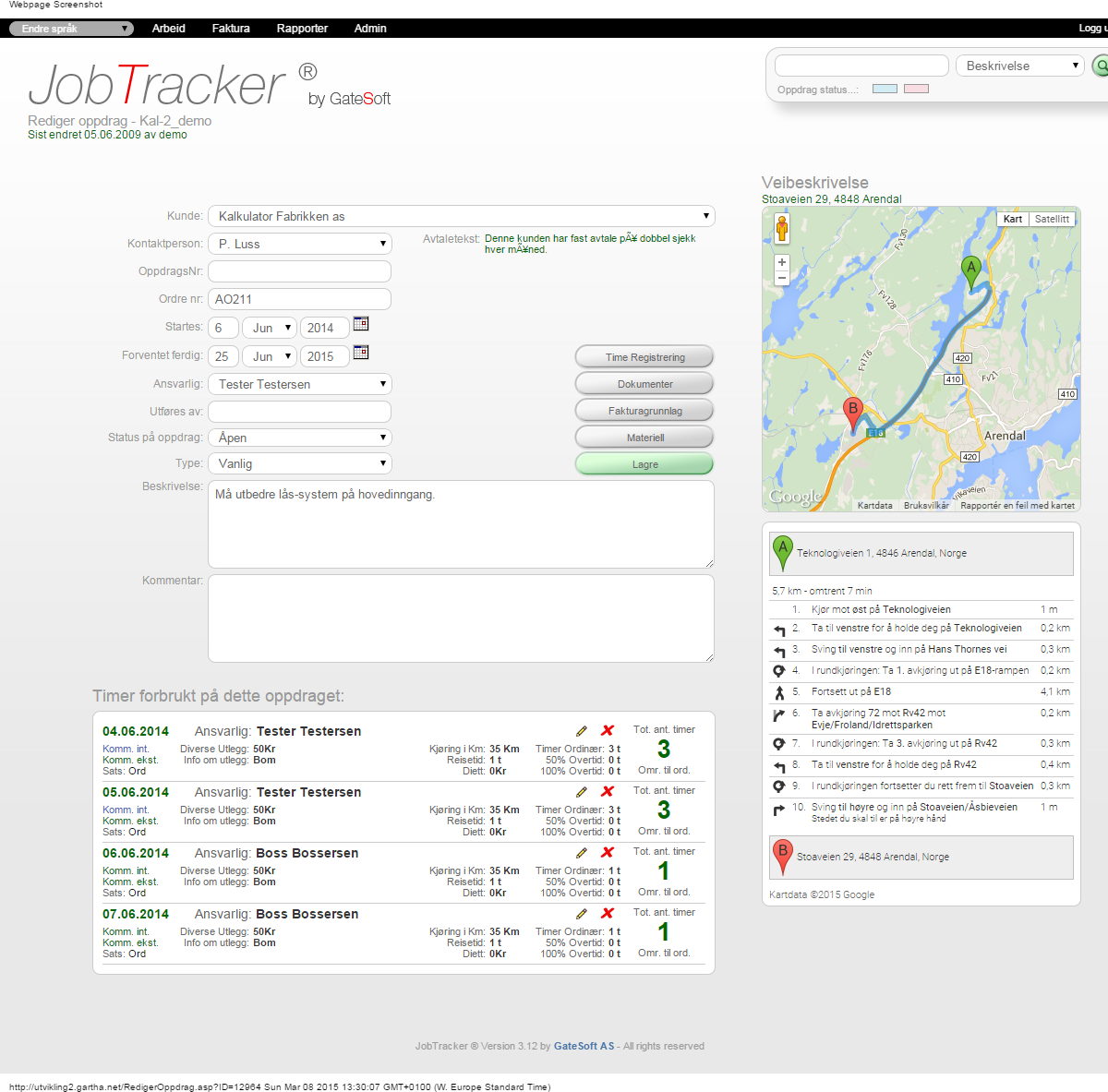
Task: Delete the 04.06.2014 time entry
Action: click(x=608, y=730)
